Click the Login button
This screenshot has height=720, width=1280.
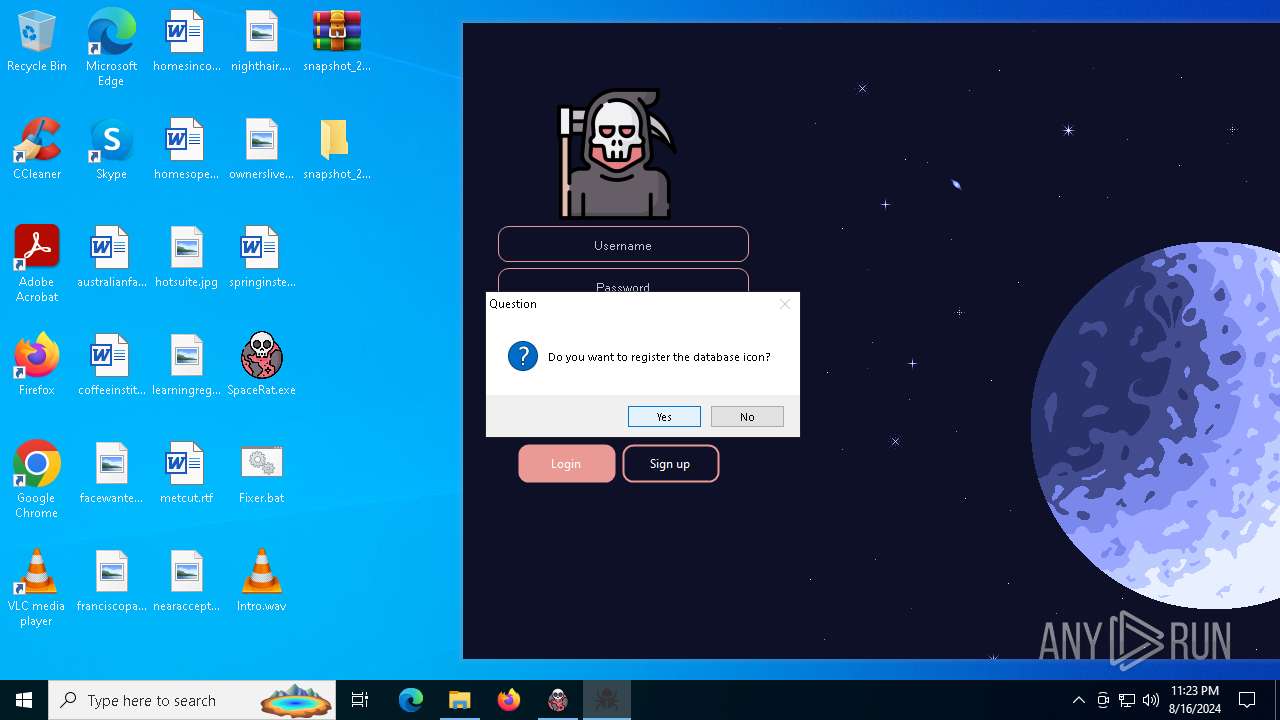(x=566, y=464)
